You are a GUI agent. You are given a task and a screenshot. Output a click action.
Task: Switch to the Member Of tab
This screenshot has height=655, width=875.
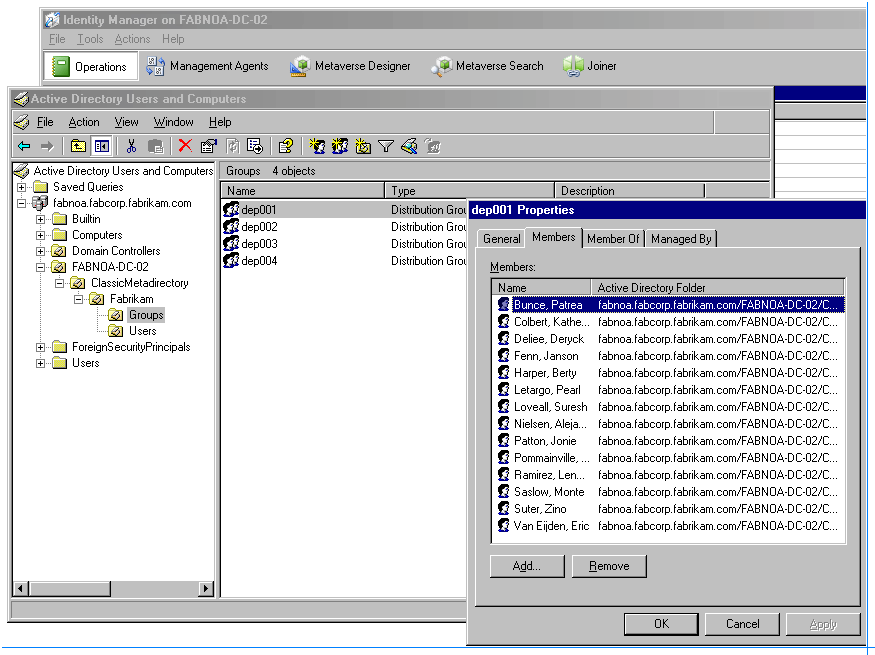pos(613,239)
